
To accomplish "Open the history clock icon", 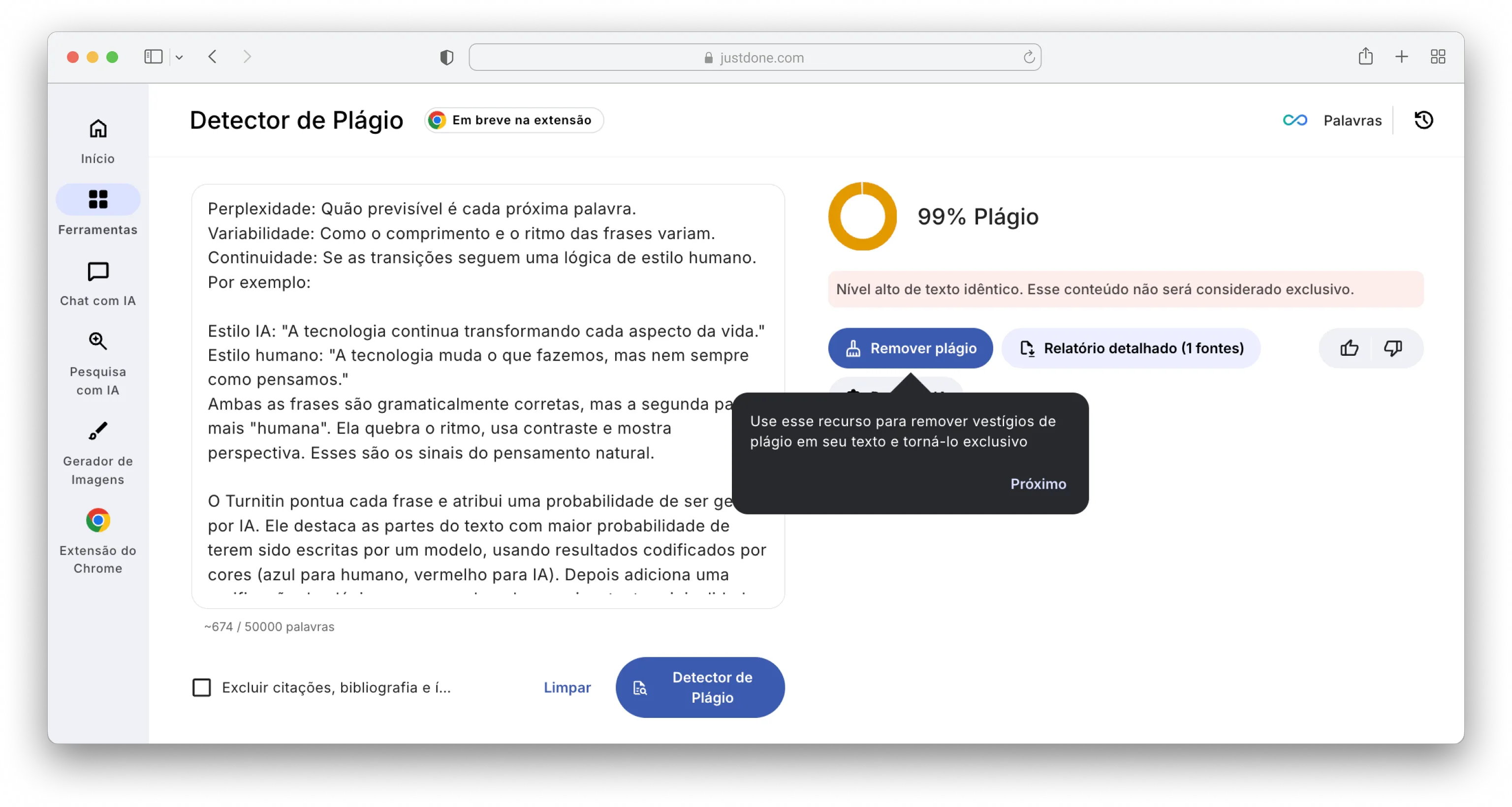I will click(1423, 121).
